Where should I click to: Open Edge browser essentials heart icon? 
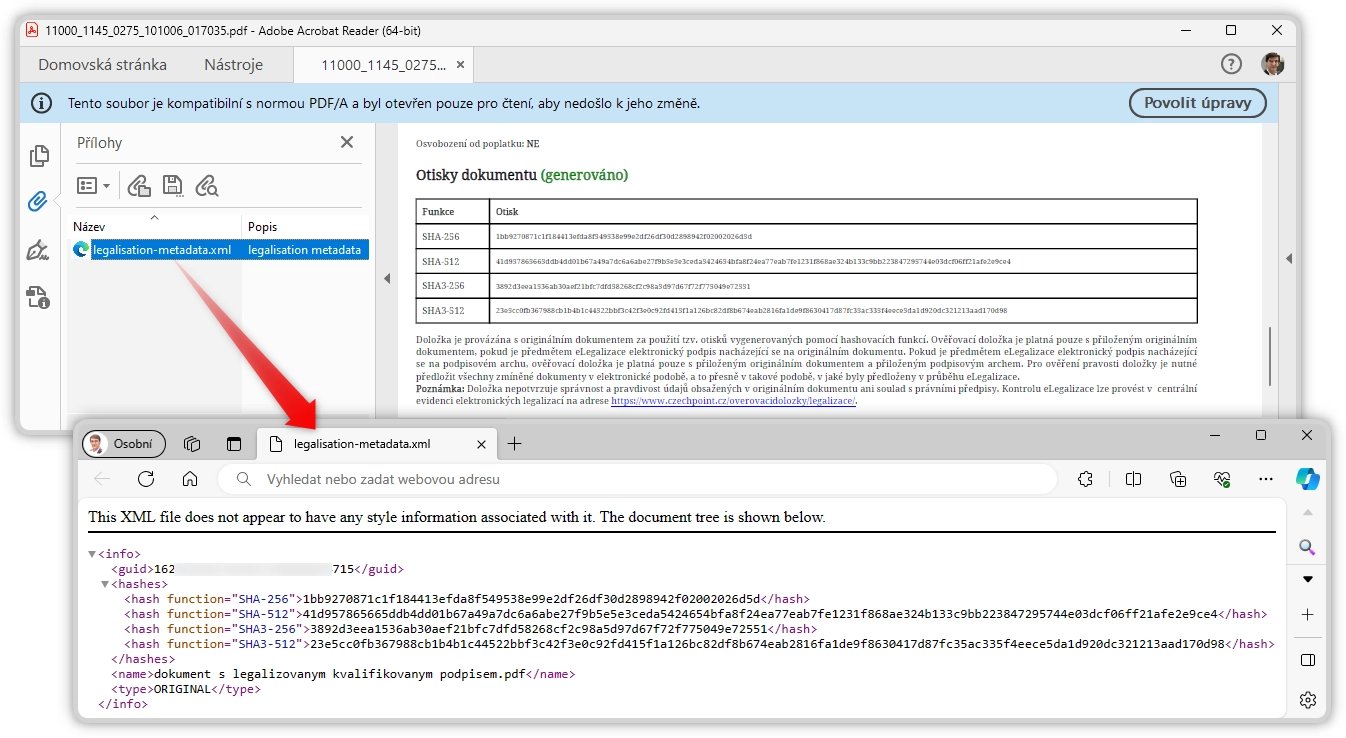[1222, 480]
